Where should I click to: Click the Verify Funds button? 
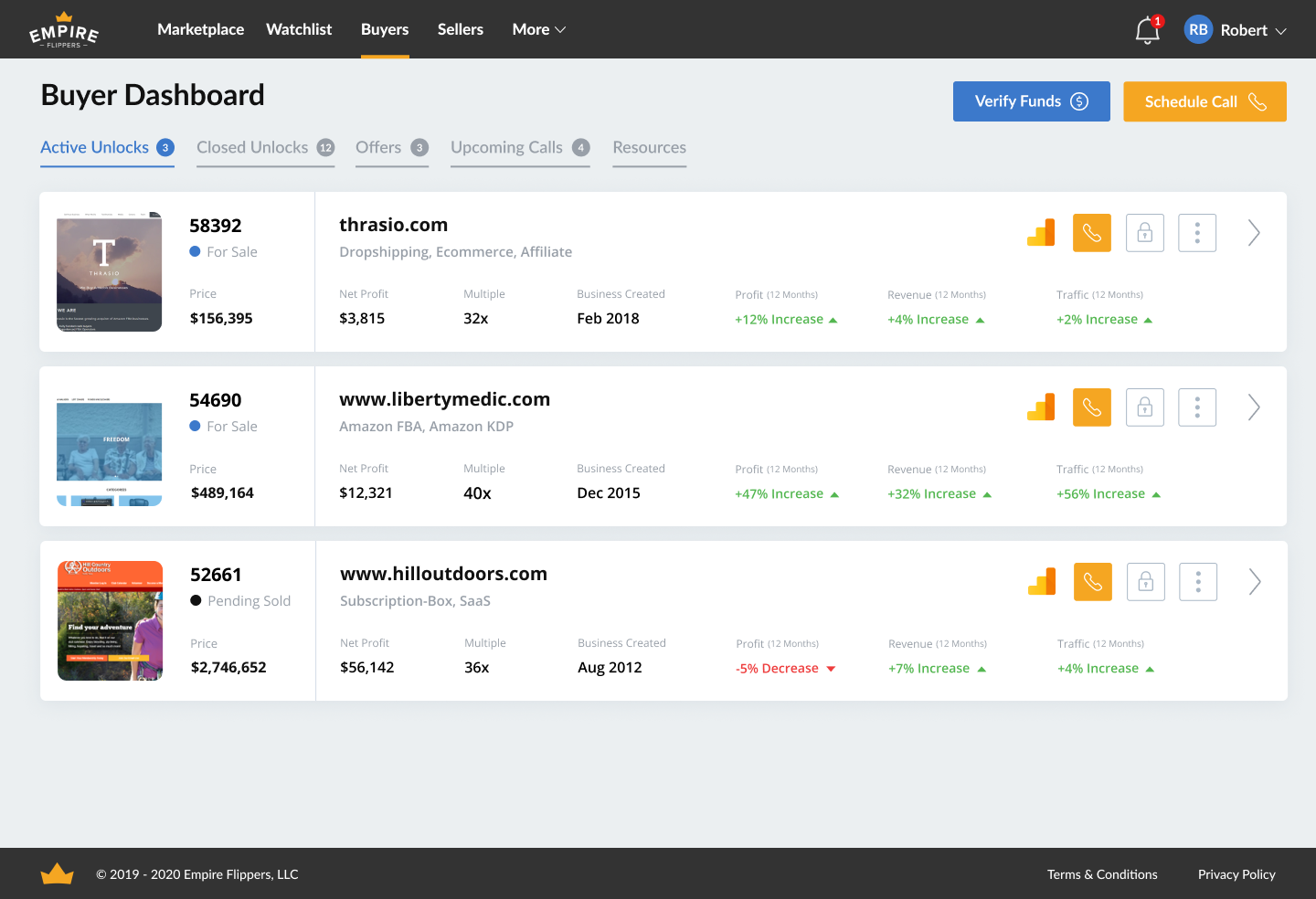tap(1032, 101)
